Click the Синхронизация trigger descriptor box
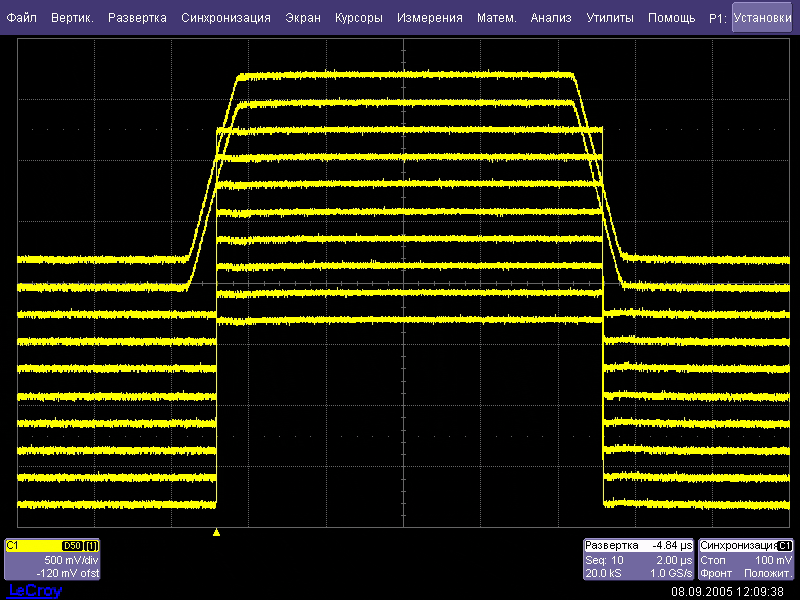The image size is (800, 600). pyautogui.click(x=746, y=560)
